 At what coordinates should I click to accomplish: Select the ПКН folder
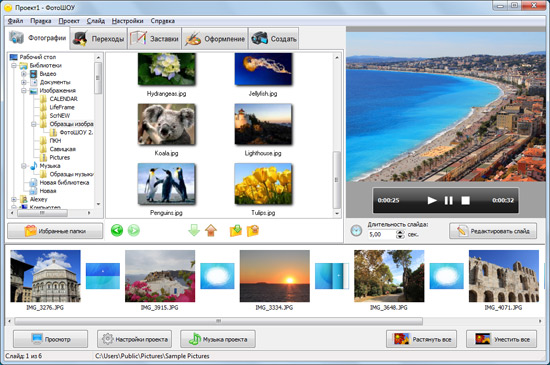pos(51,141)
